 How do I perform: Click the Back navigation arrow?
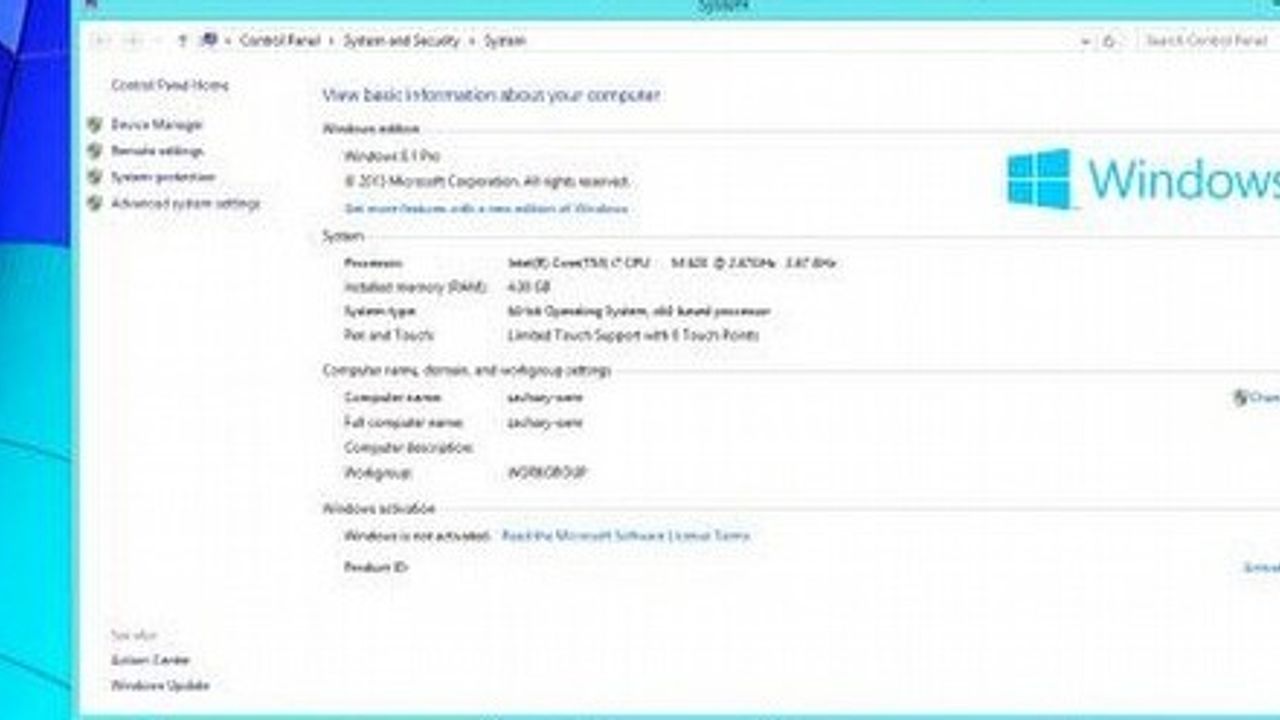point(99,41)
